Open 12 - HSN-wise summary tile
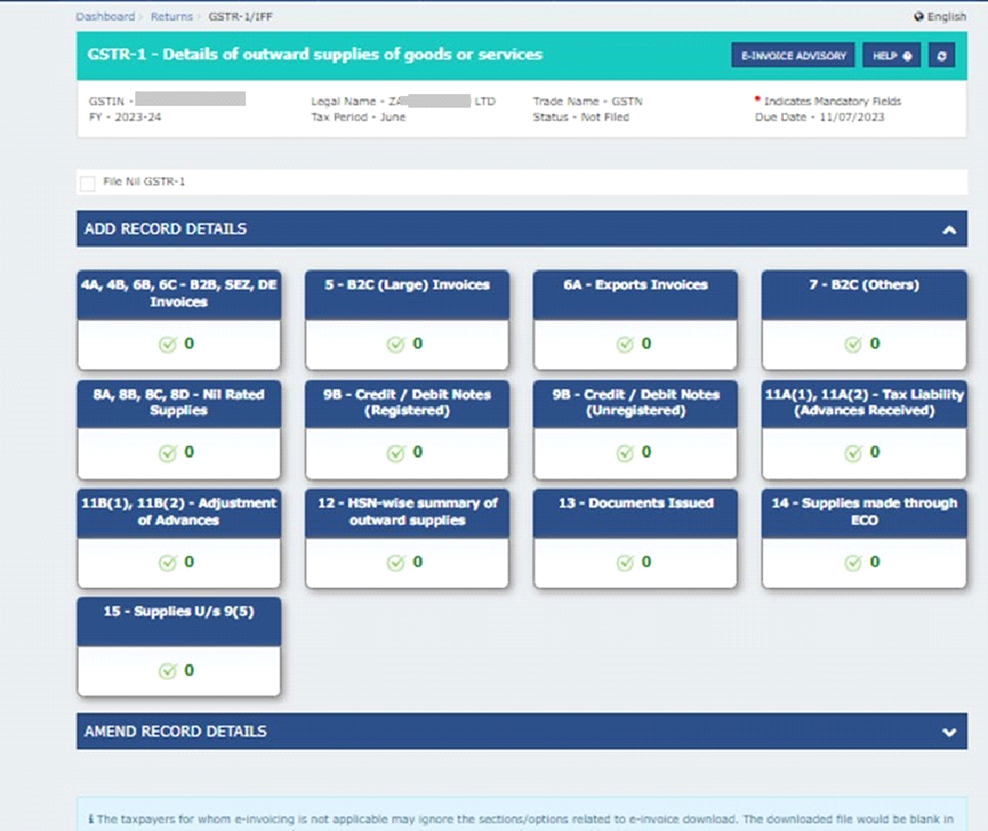Screen dimensions: 988x831 point(407,512)
